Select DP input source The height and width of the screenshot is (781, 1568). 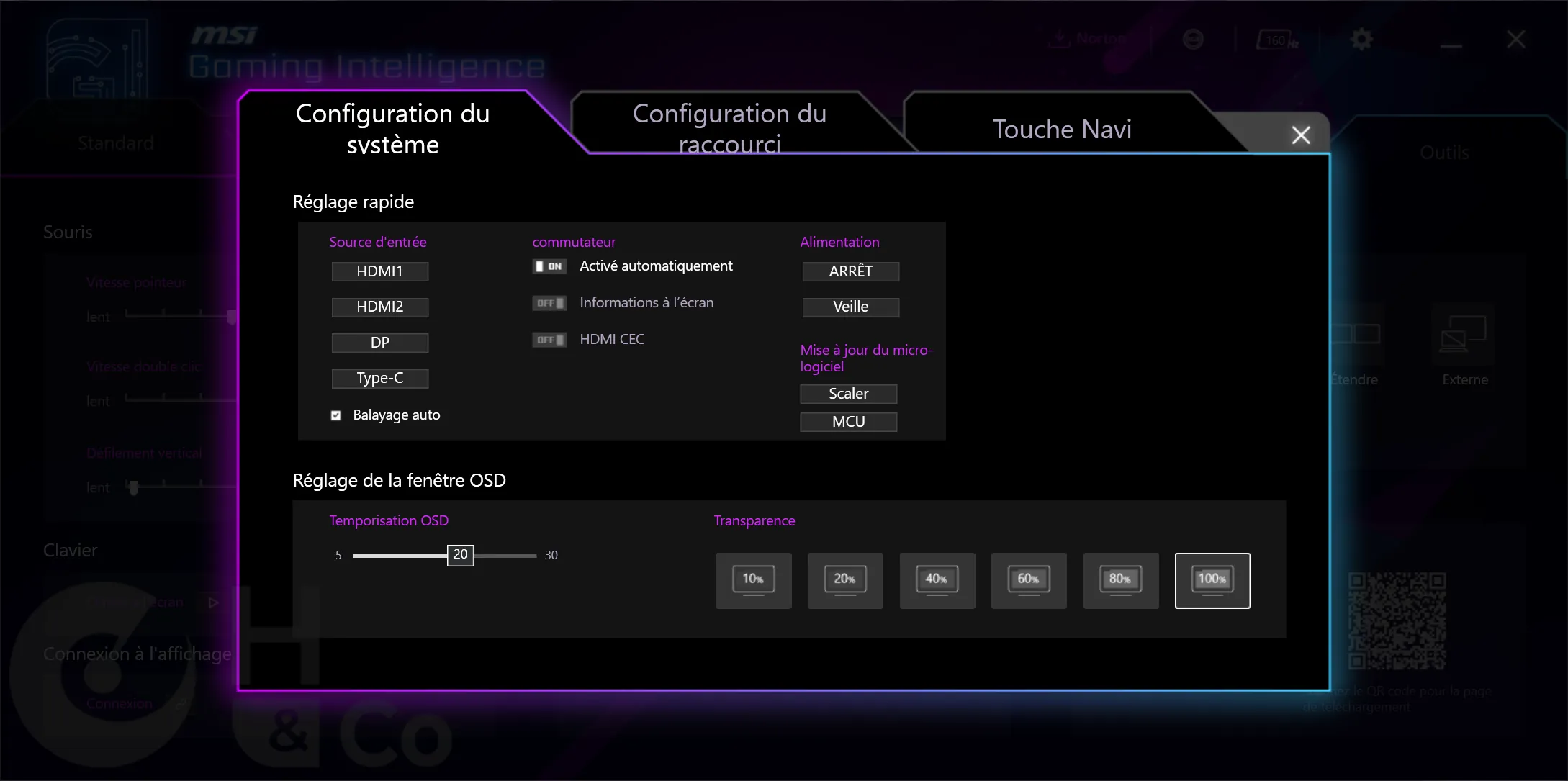[380, 343]
